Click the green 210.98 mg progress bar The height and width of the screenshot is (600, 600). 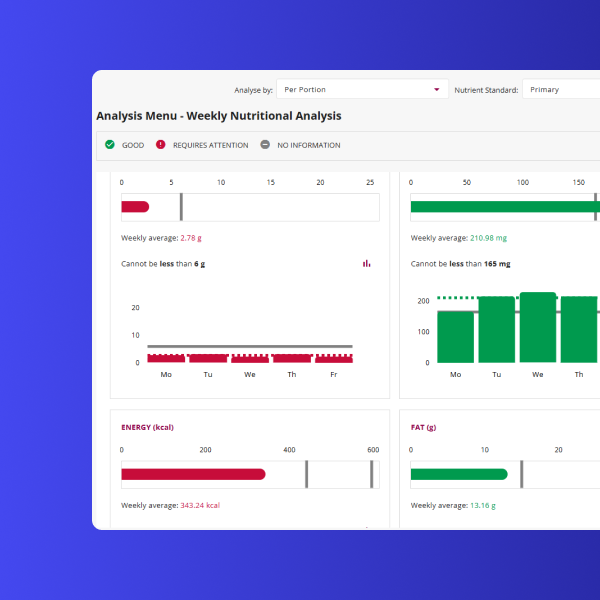point(505,207)
